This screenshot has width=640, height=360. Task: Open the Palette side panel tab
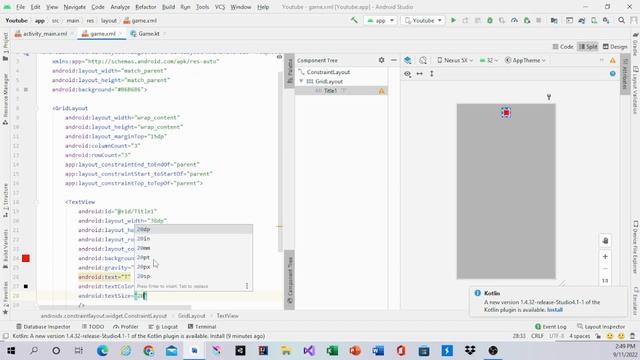pos(289,71)
